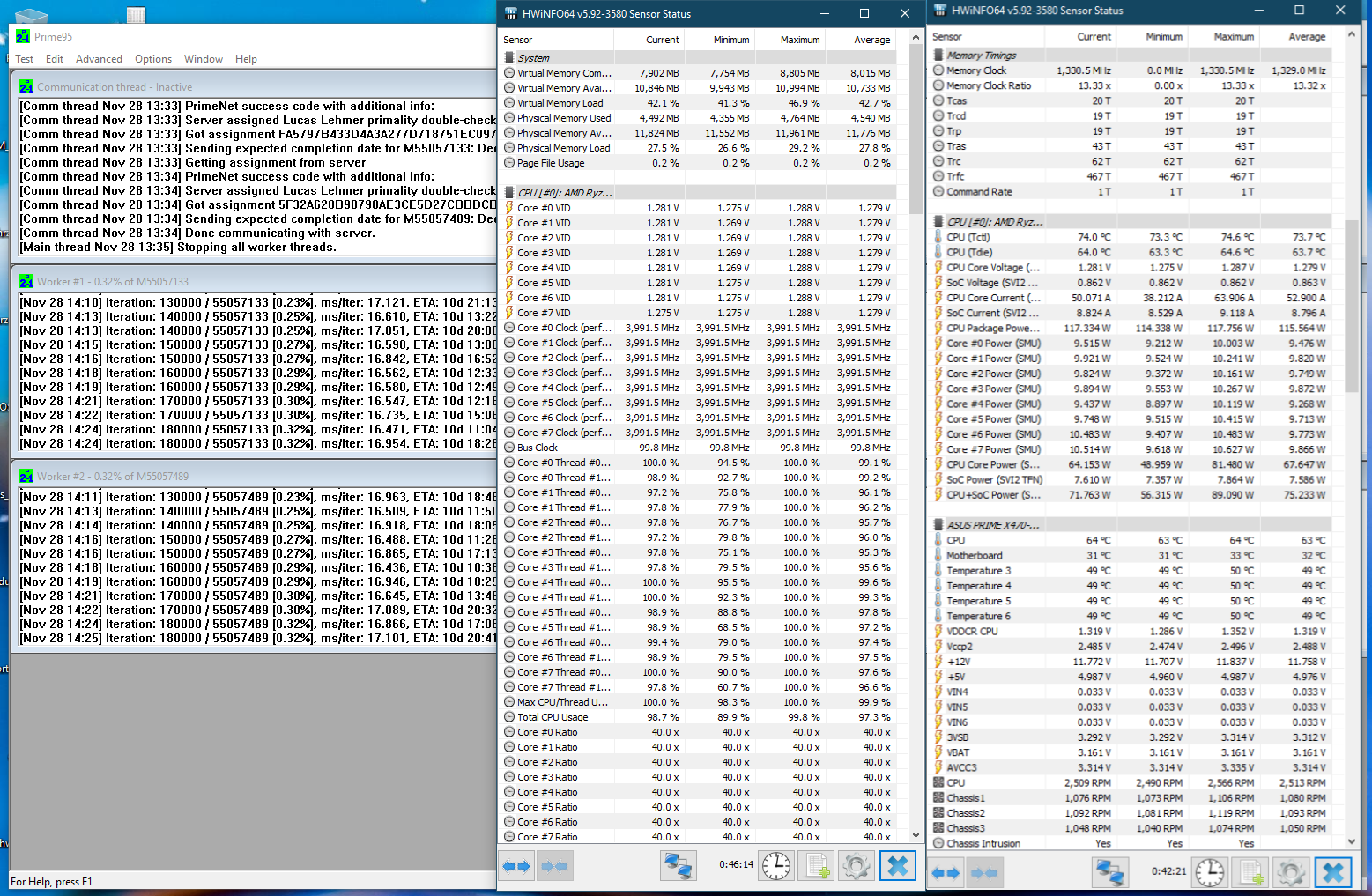
Task: Click Minimum column header in left HWiNFO window
Action: pos(720,40)
